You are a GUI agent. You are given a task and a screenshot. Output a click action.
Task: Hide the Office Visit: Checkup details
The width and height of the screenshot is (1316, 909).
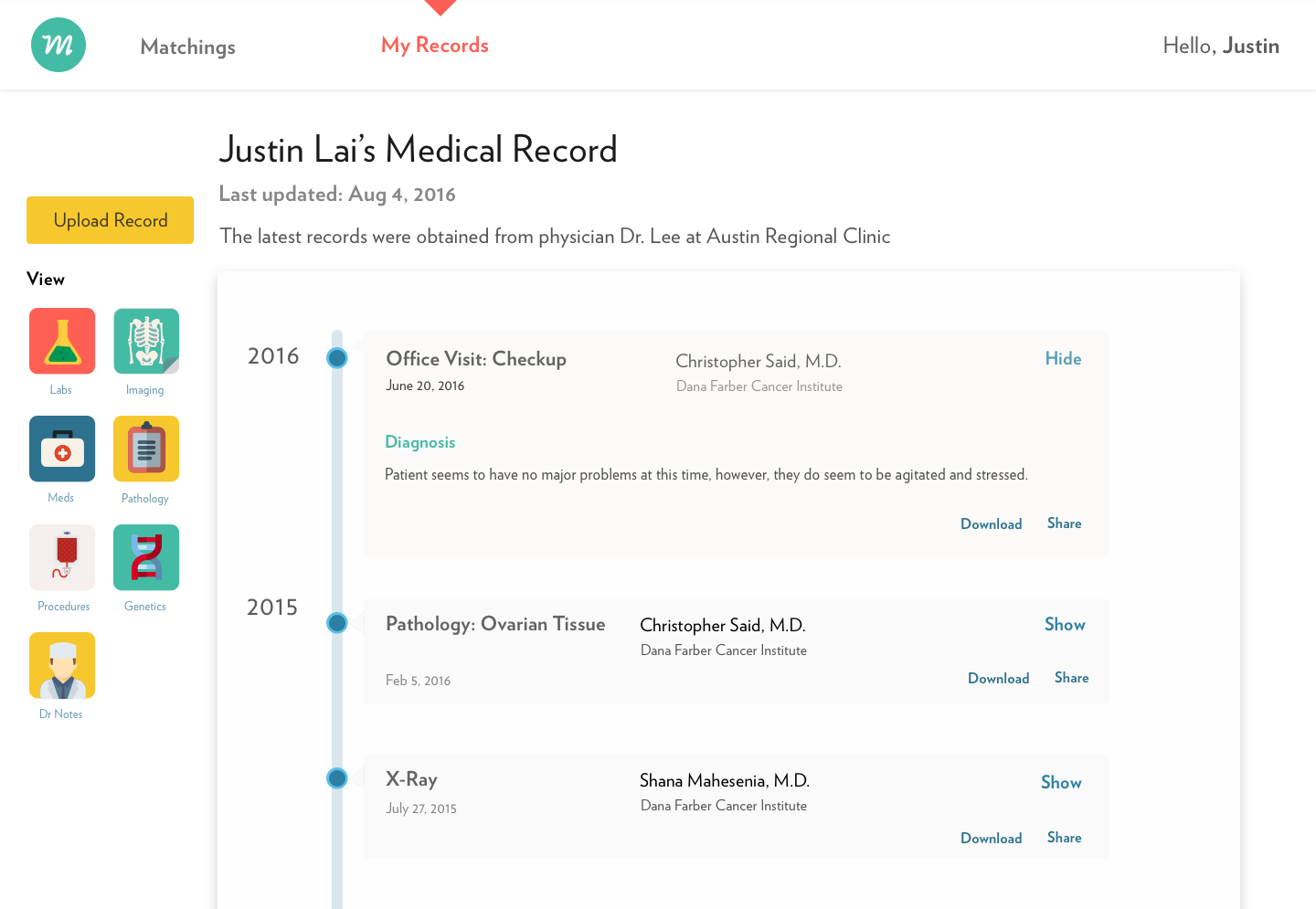[x=1063, y=358]
